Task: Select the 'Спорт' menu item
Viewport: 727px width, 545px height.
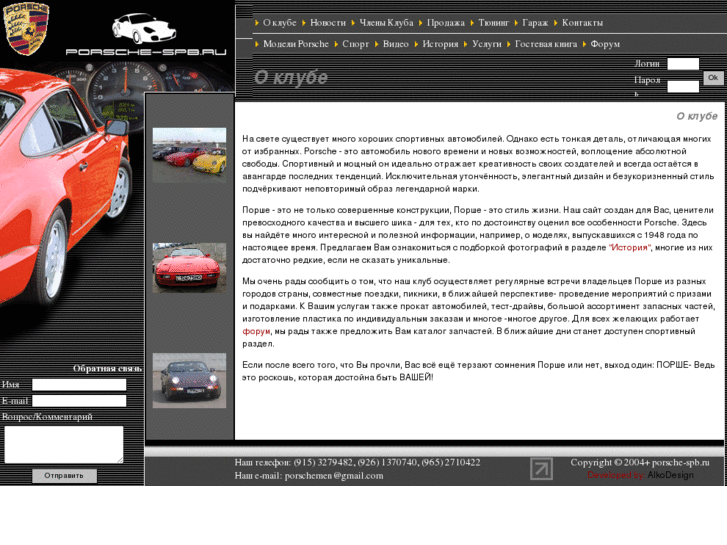Action: click(356, 44)
